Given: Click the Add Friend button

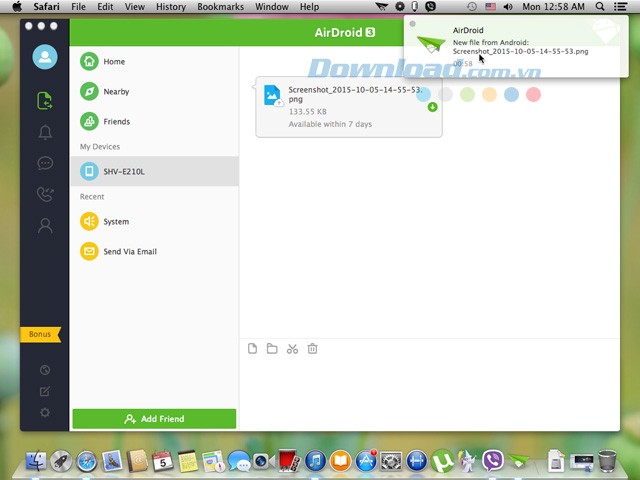Looking at the screenshot, I should (x=154, y=419).
